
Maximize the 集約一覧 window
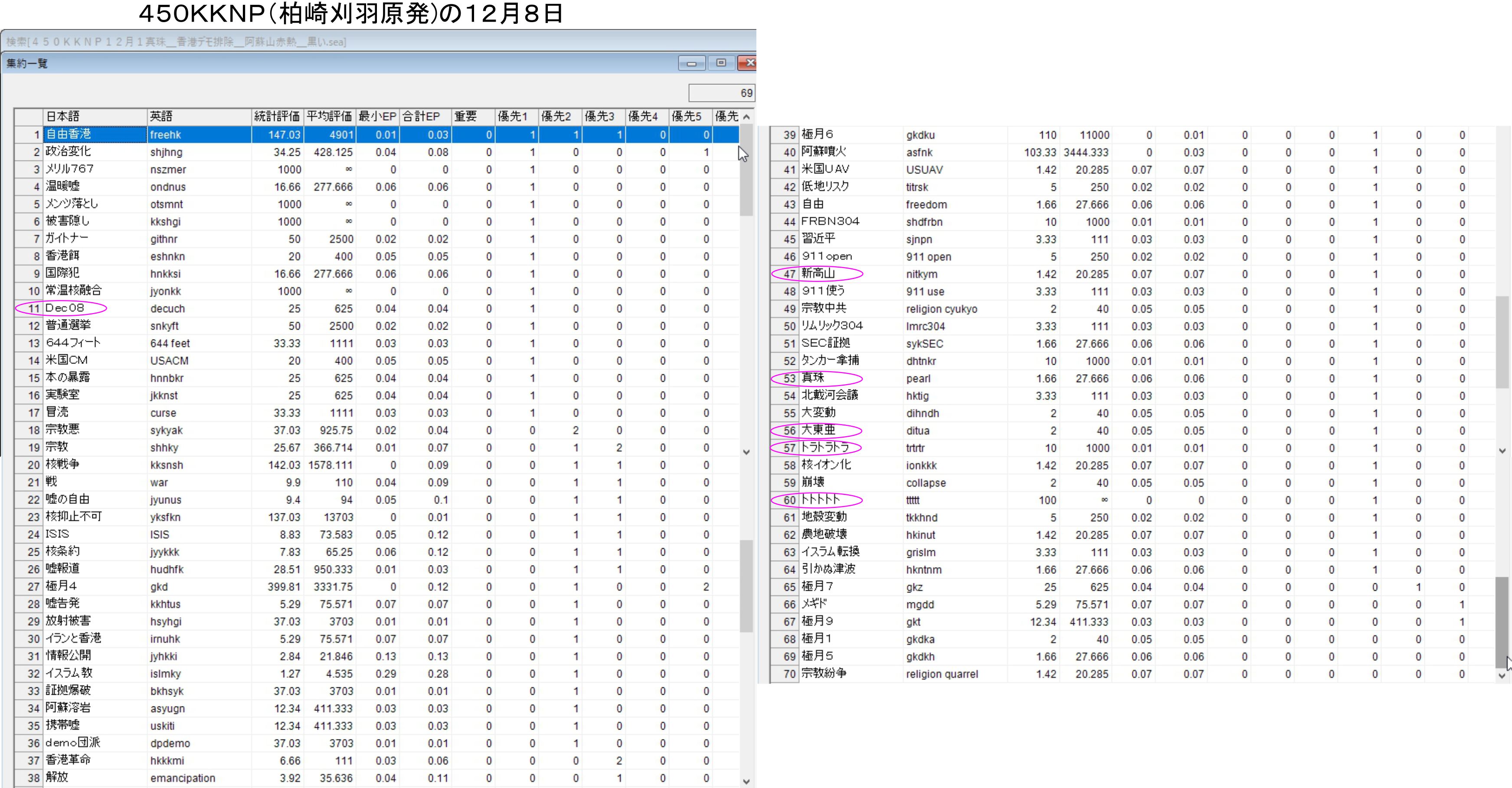[721, 63]
